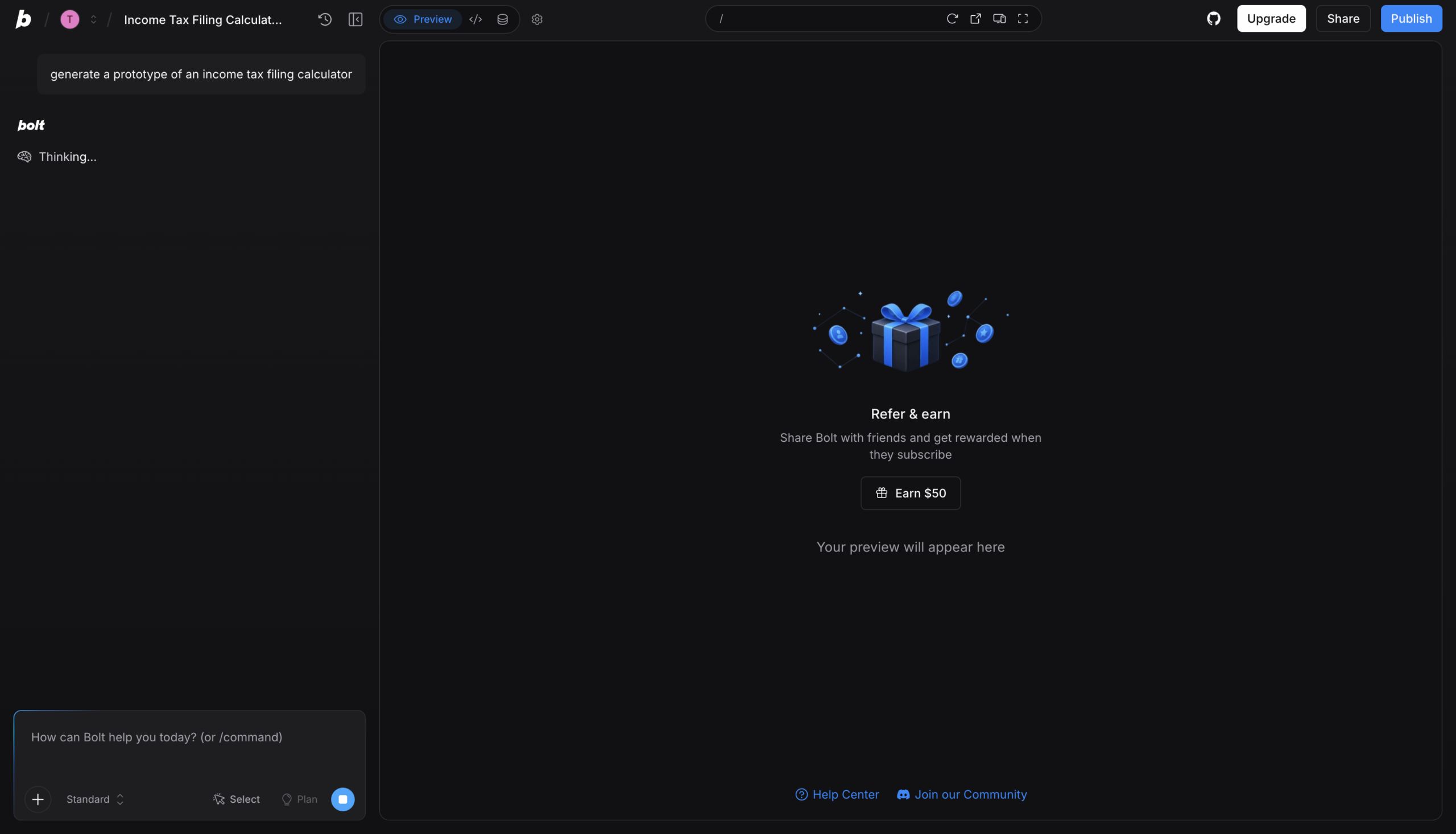Open version history clock icon
1456x834 pixels.
[x=325, y=19]
